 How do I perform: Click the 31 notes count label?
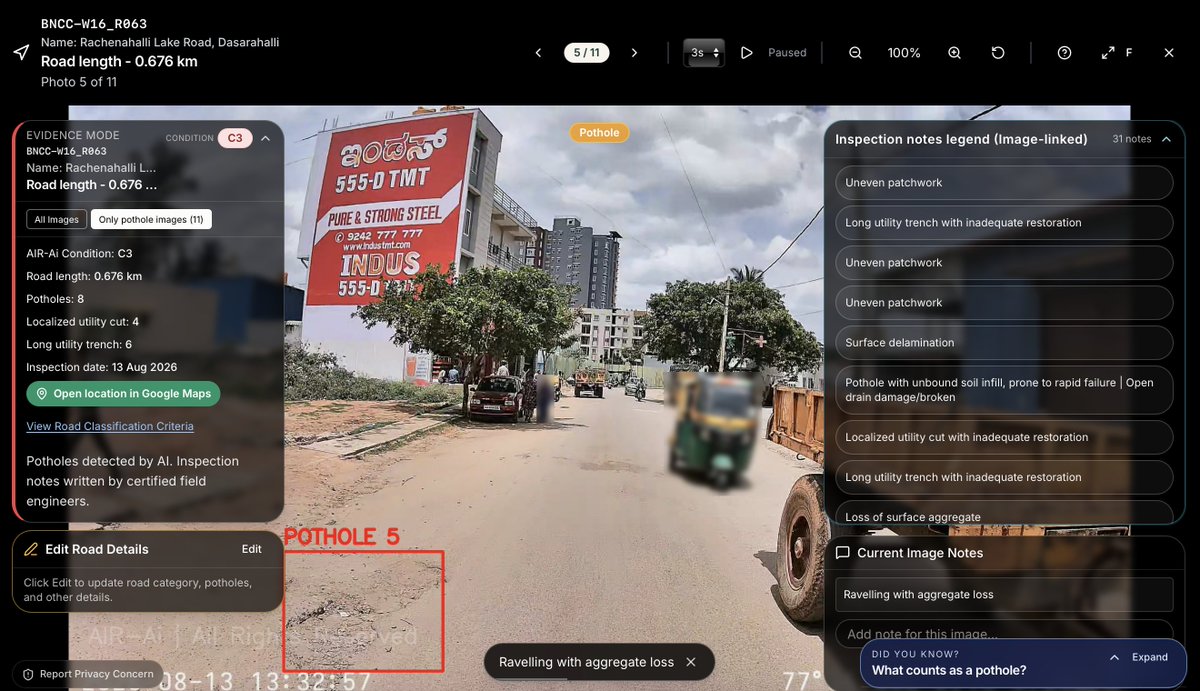(x=1132, y=139)
